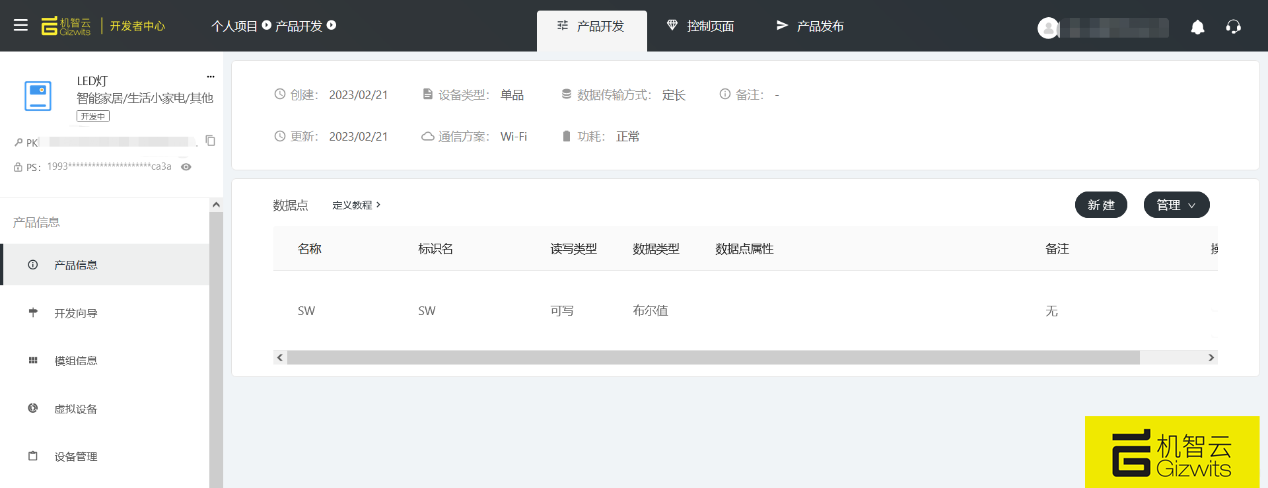Click the 模组信息 grid icon
Image resolution: width=1268 pixels, height=488 pixels.
[33, 361]
